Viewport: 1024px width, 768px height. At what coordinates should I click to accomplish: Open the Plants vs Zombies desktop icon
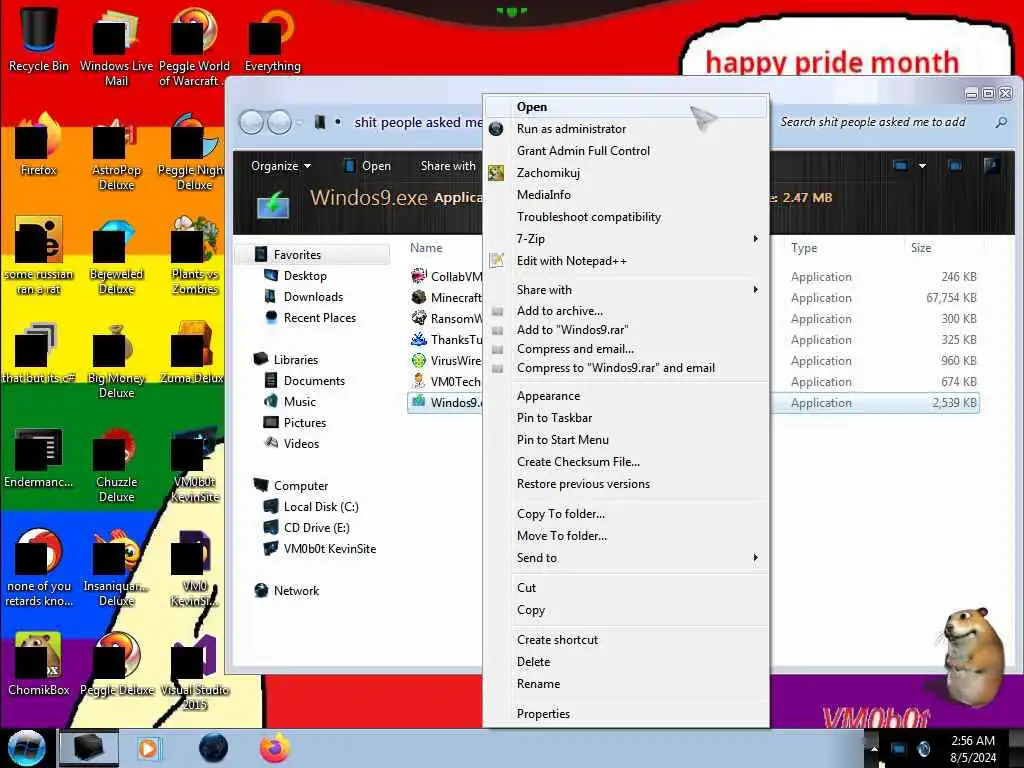click(x=195, y=256)
